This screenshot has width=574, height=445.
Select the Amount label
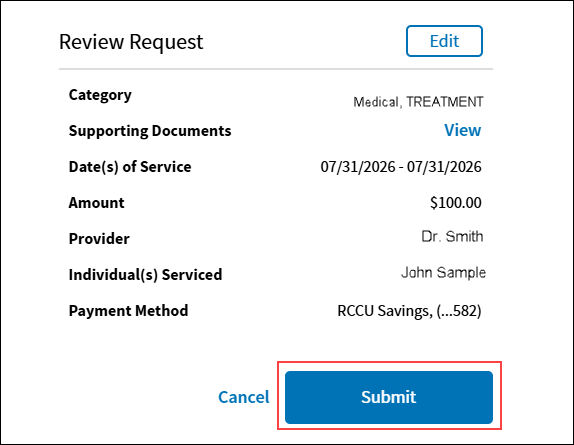[97, 203]
